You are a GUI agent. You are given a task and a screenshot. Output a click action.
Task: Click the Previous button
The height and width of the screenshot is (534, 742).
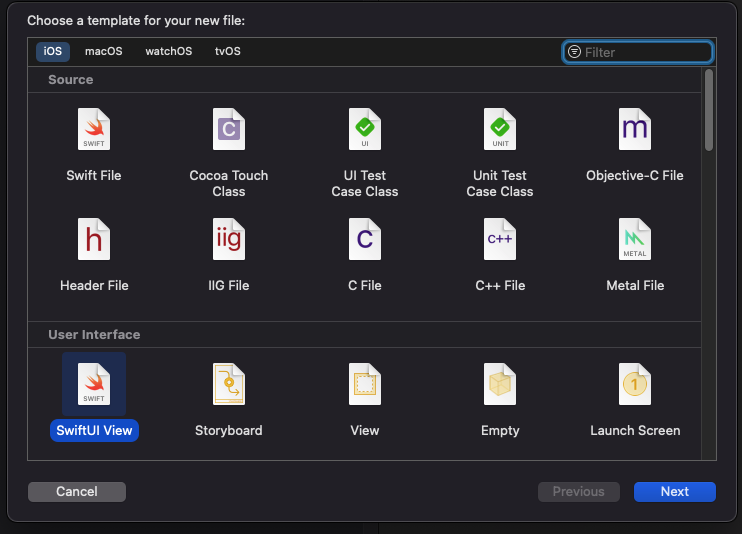click(578, 491)
